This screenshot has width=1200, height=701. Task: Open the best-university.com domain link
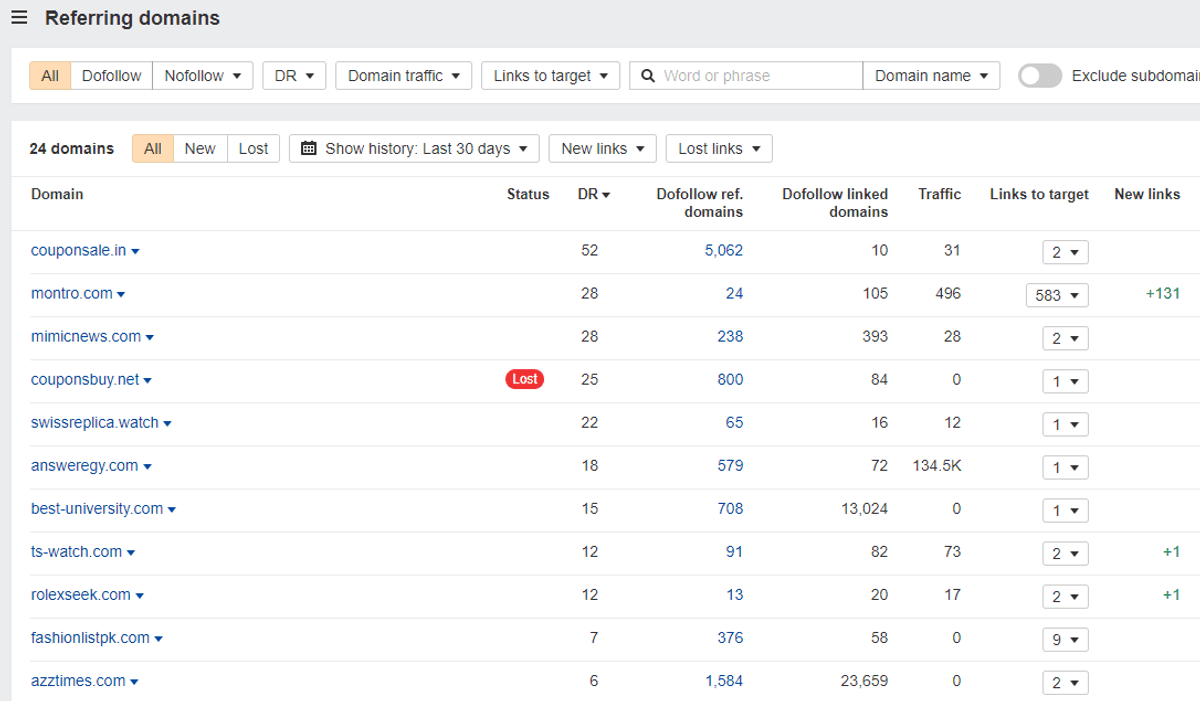pos(97,508)
